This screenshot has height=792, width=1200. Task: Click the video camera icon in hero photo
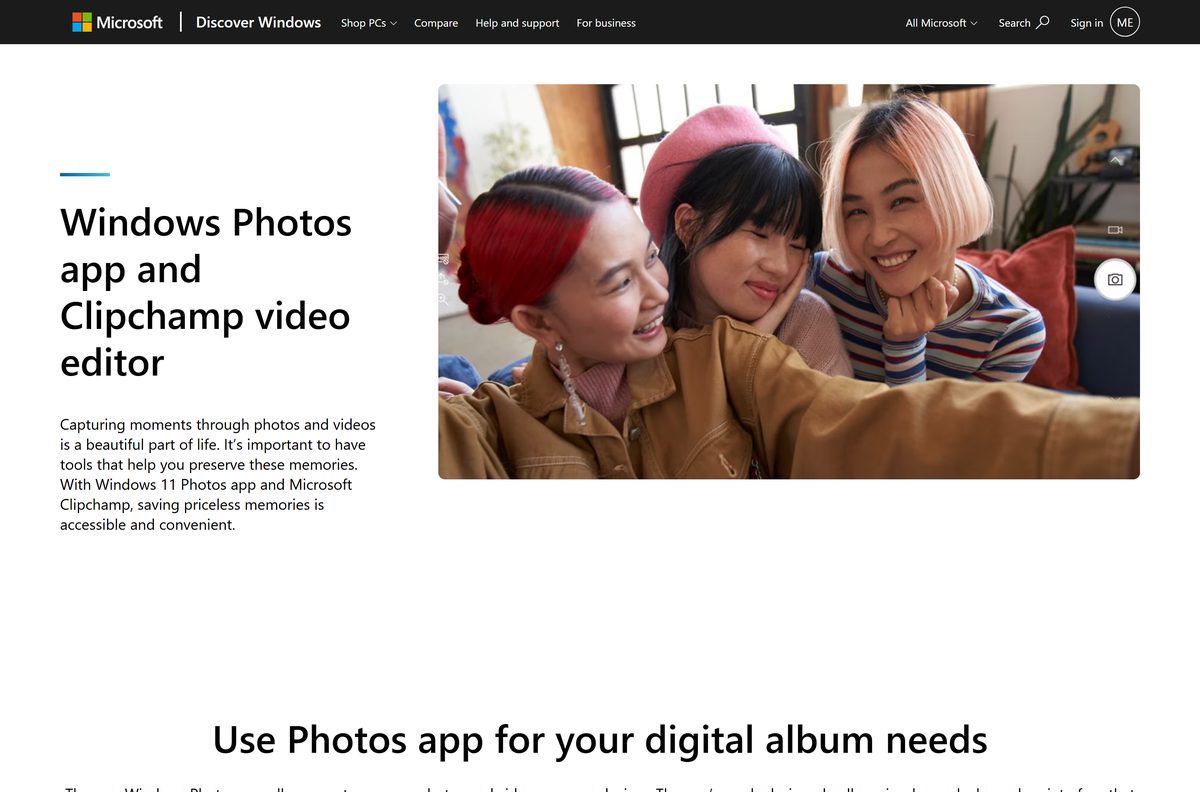[1115, 230]
